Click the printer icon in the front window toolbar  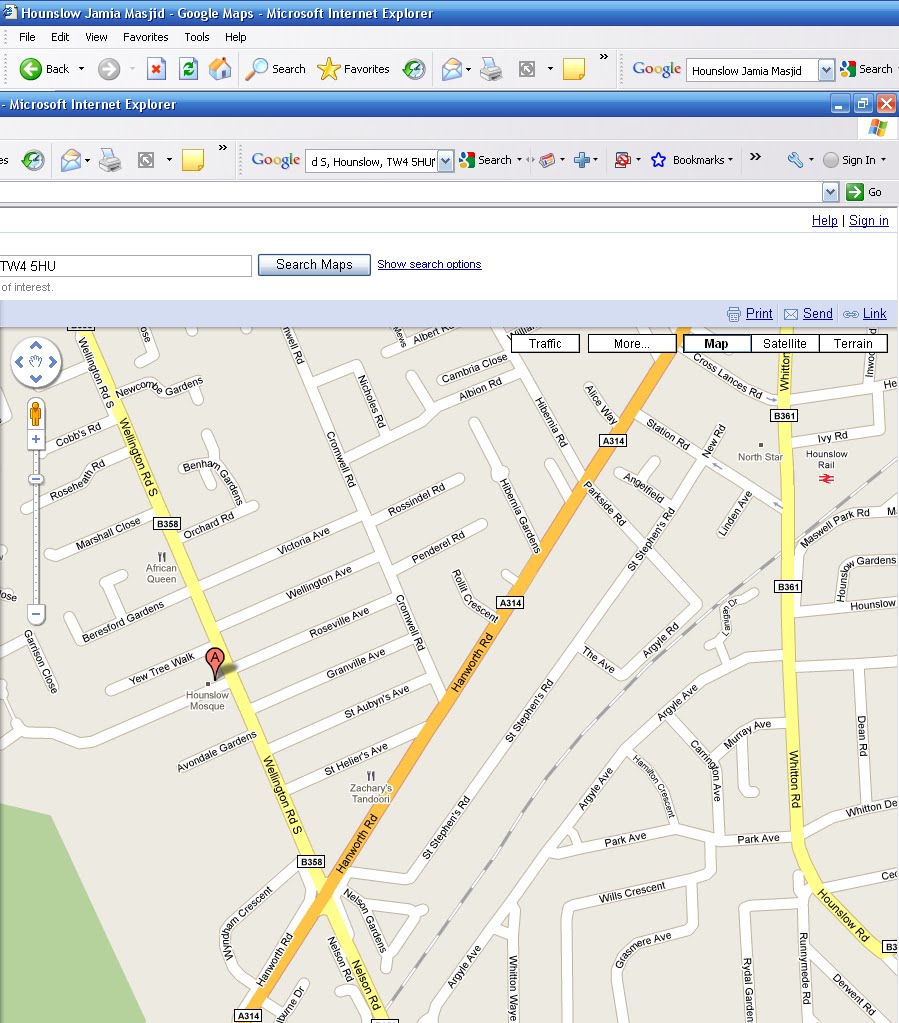[110, 160]
